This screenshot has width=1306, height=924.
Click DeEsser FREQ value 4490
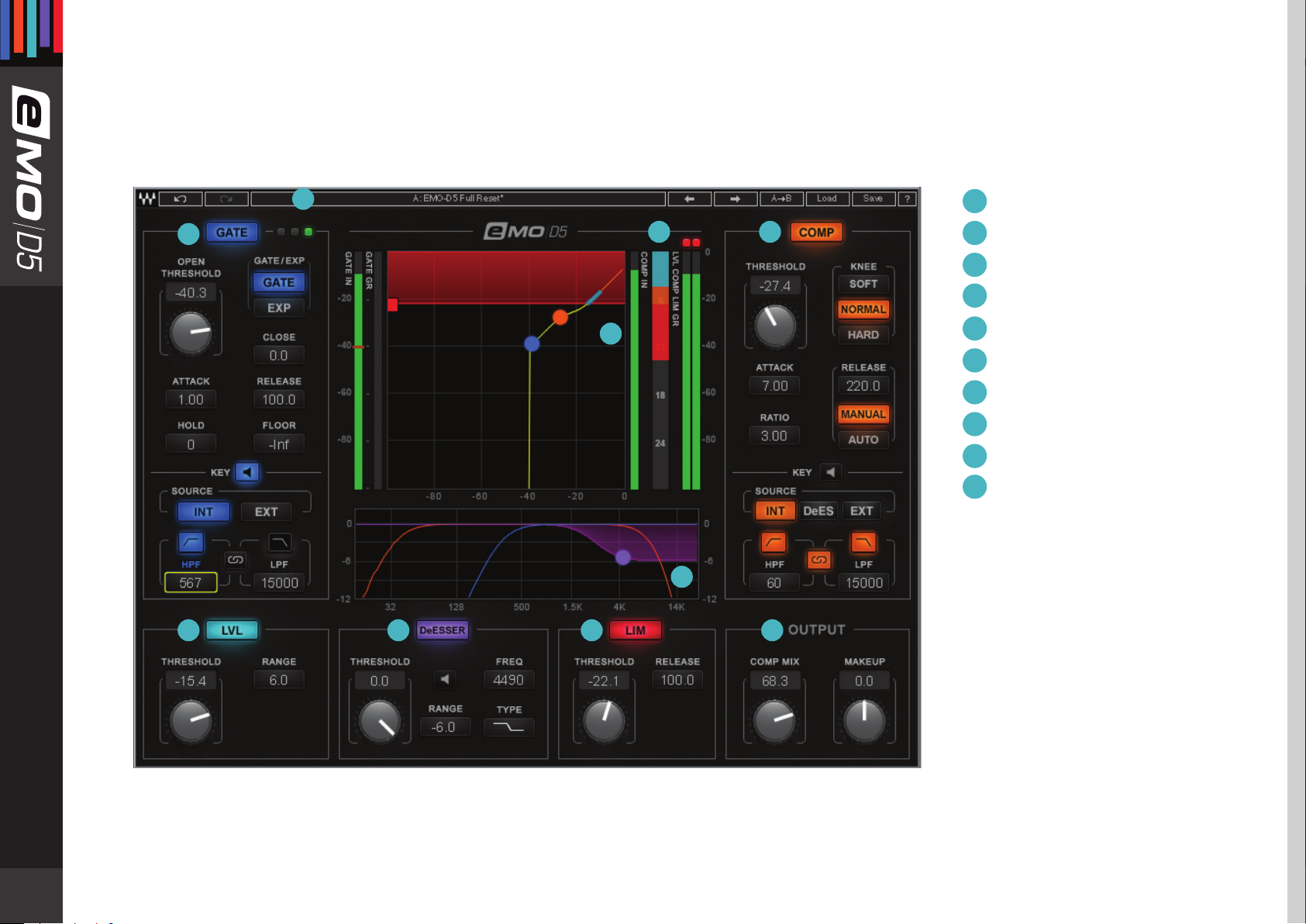[508, 680]
